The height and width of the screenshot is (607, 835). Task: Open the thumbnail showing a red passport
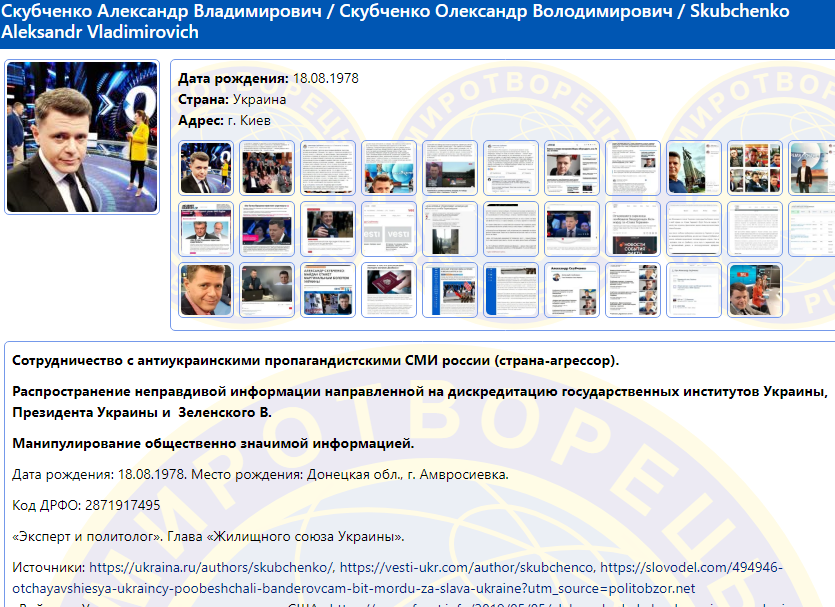point(389,290)
